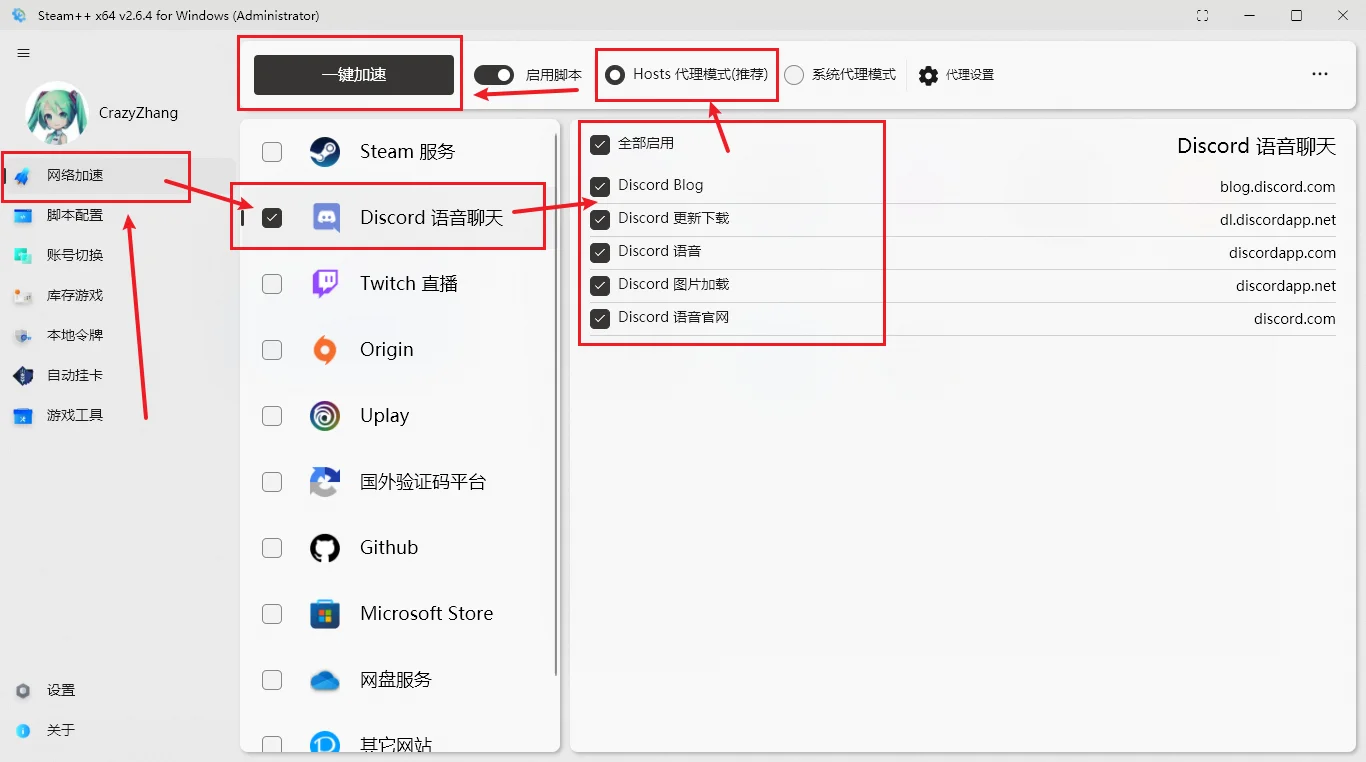
Task: Open 本地令牌 in the sidebar
Action: (118, 336)
